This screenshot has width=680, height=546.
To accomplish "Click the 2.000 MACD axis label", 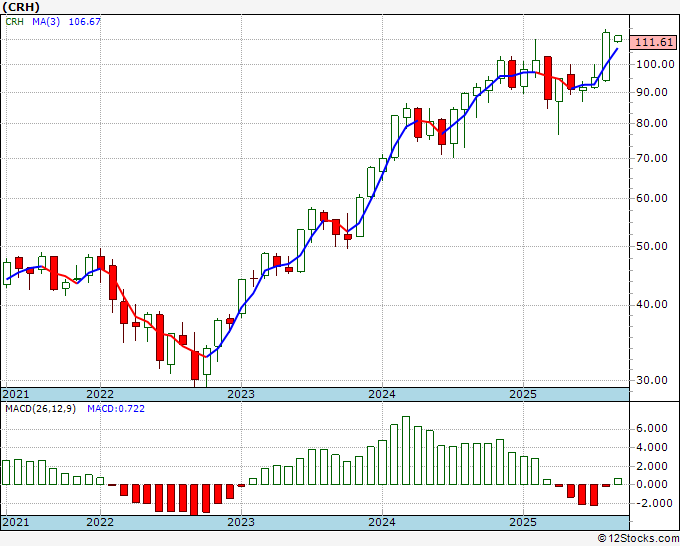I will pyautogui.click(x=652, y=467).
